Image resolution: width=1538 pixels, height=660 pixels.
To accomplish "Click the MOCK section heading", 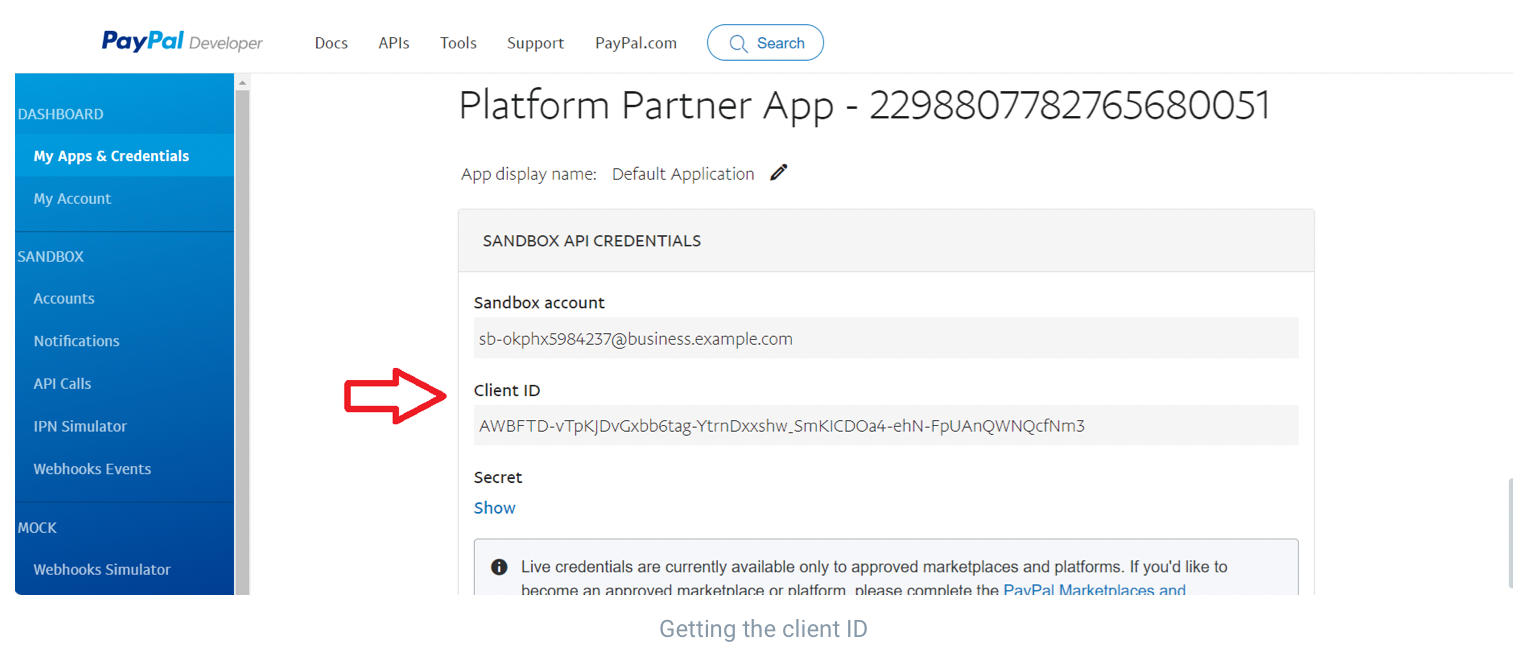I will tap(37, 527).
